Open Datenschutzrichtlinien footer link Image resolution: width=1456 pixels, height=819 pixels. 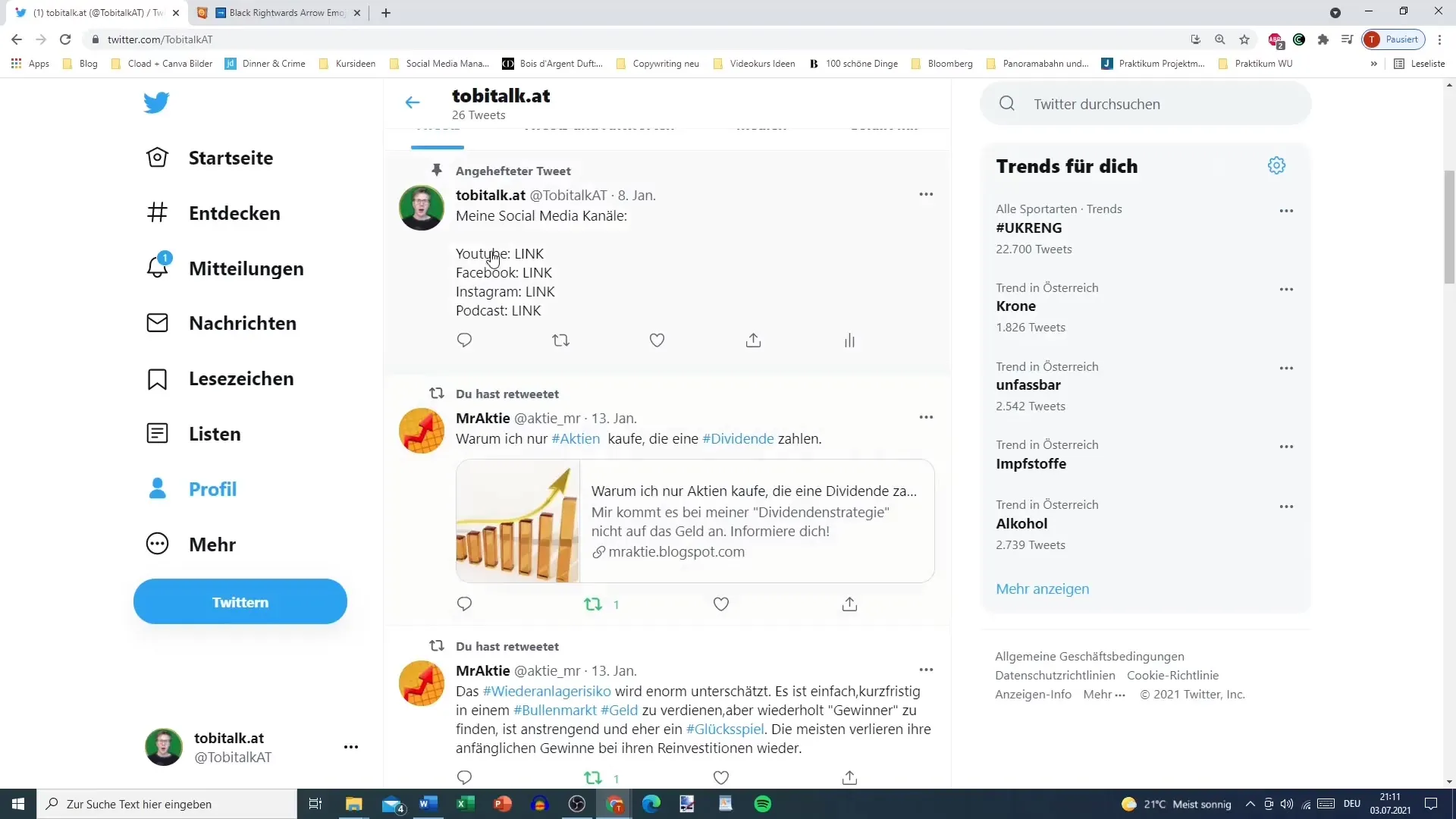click(x=1055, y=676)
